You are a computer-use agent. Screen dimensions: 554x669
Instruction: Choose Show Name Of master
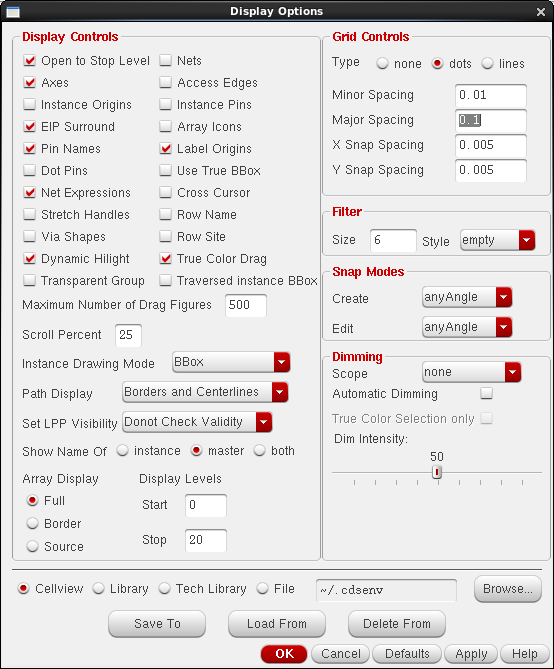[196, 451]
